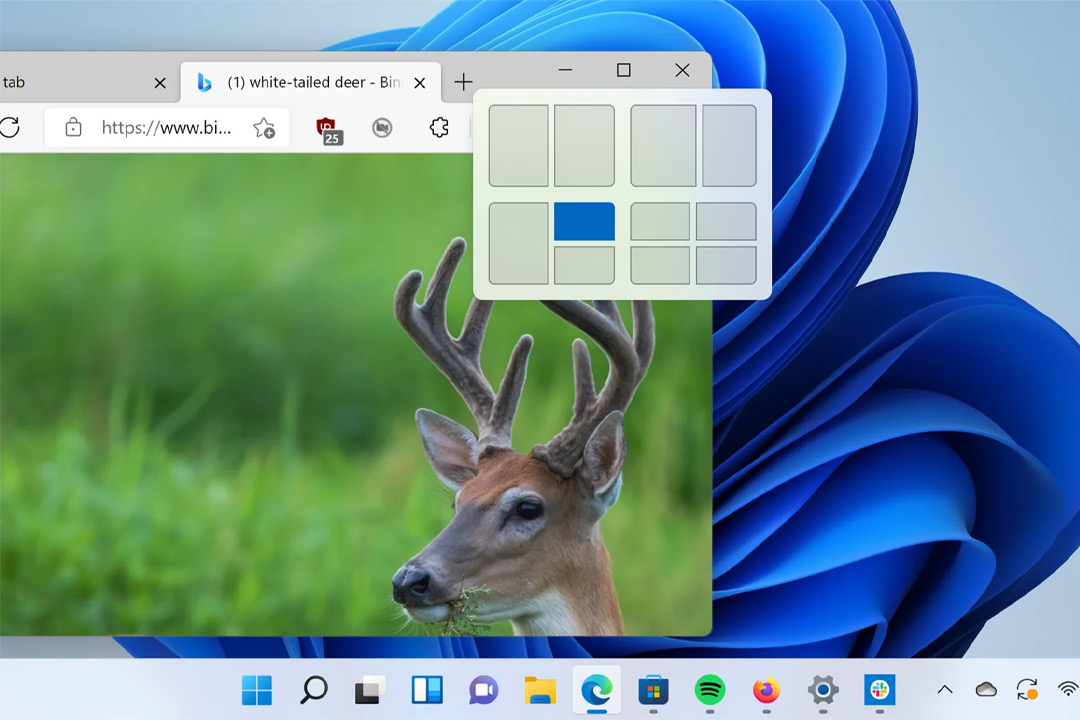
Task: Switch to the white-tailed deer Bing tab
Action: [x=311, y=83]
